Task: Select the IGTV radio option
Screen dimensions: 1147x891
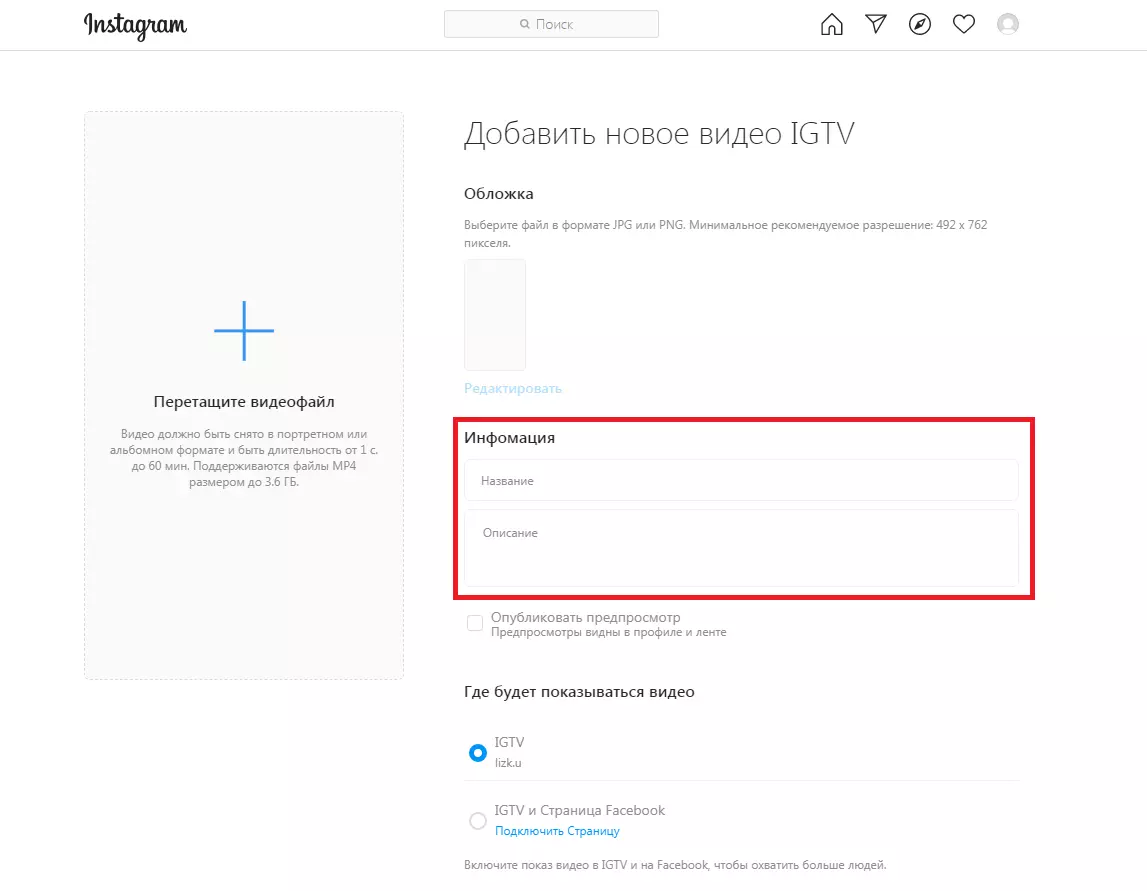Action: (x=478, y=753)
